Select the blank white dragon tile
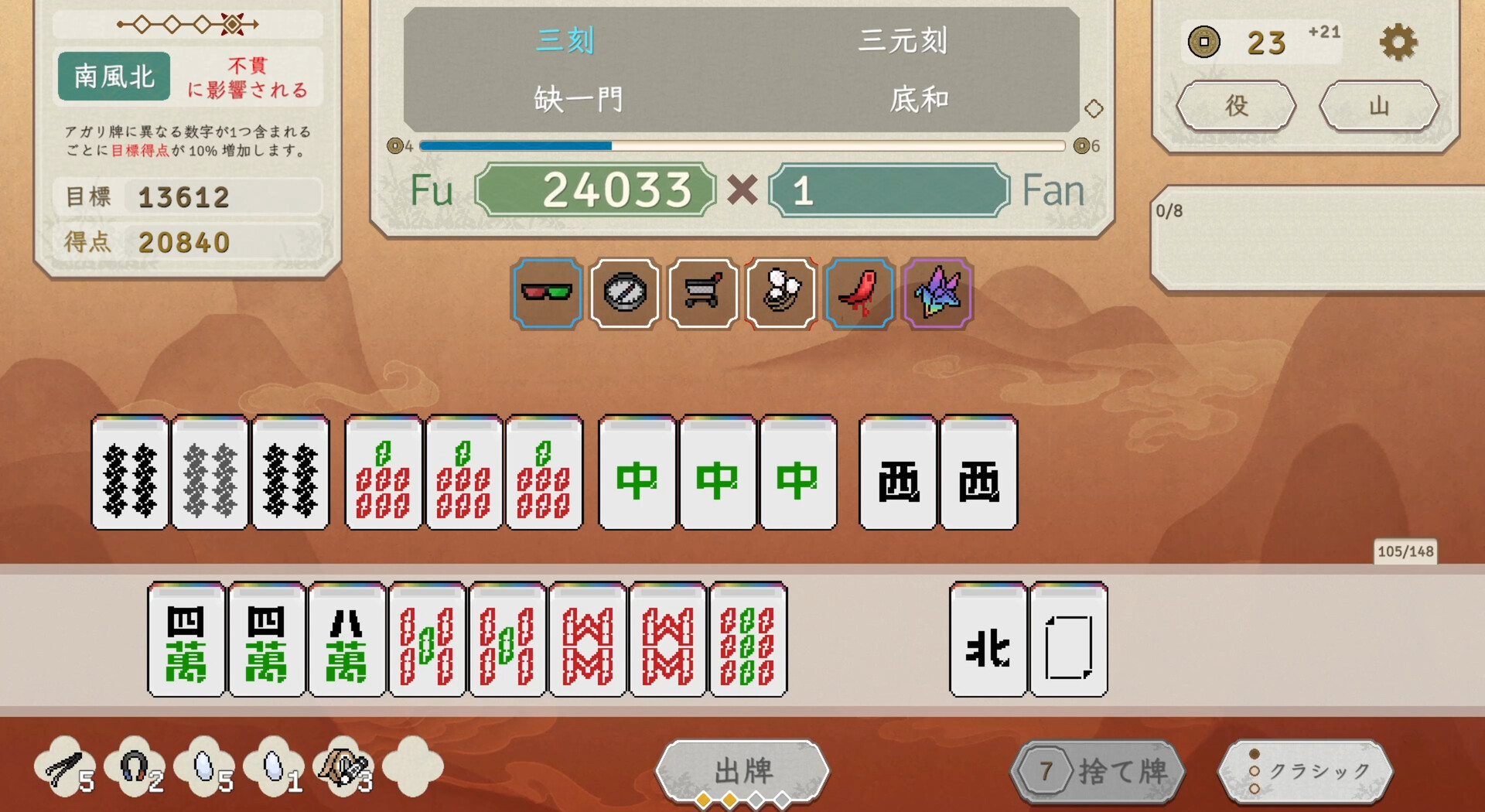Viewport: 1485px width, 812px height. click(x=1069, y=640)
